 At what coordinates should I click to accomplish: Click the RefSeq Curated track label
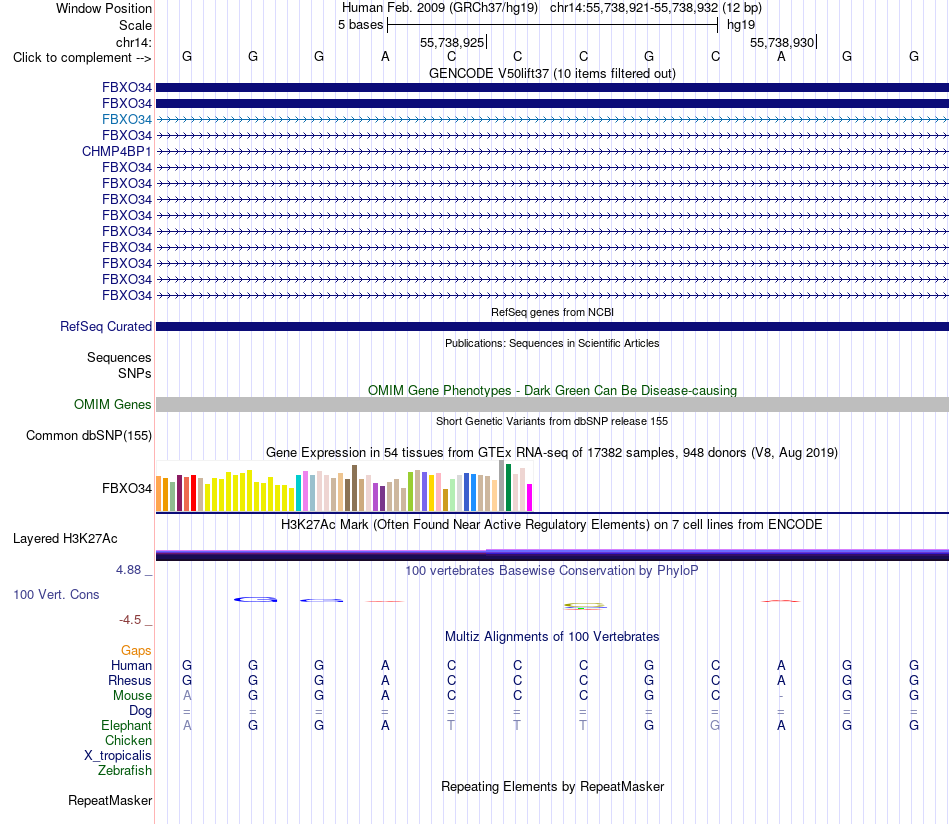[106, 327]
